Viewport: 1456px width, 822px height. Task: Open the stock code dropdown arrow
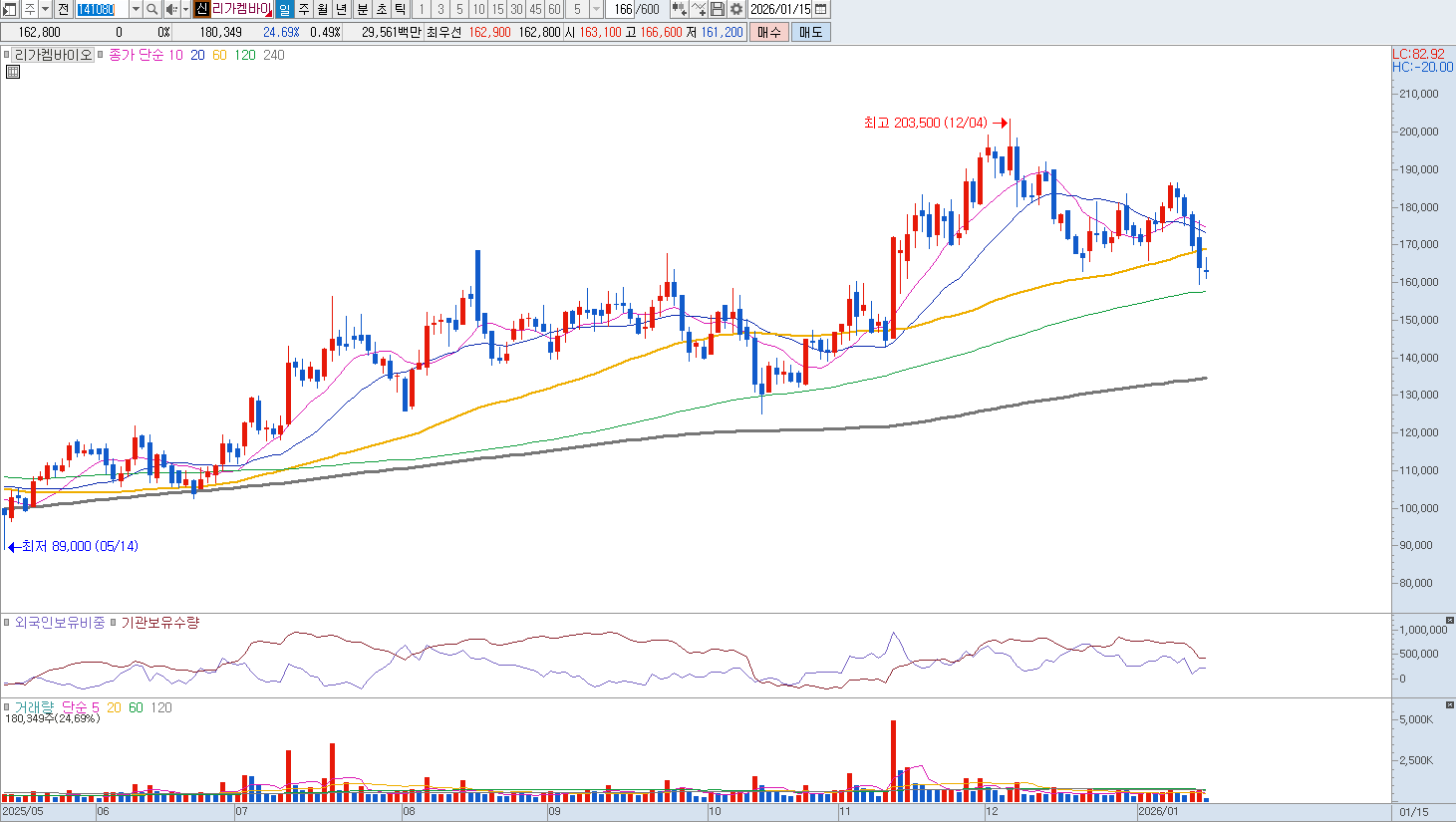click(x=136, y=9)
